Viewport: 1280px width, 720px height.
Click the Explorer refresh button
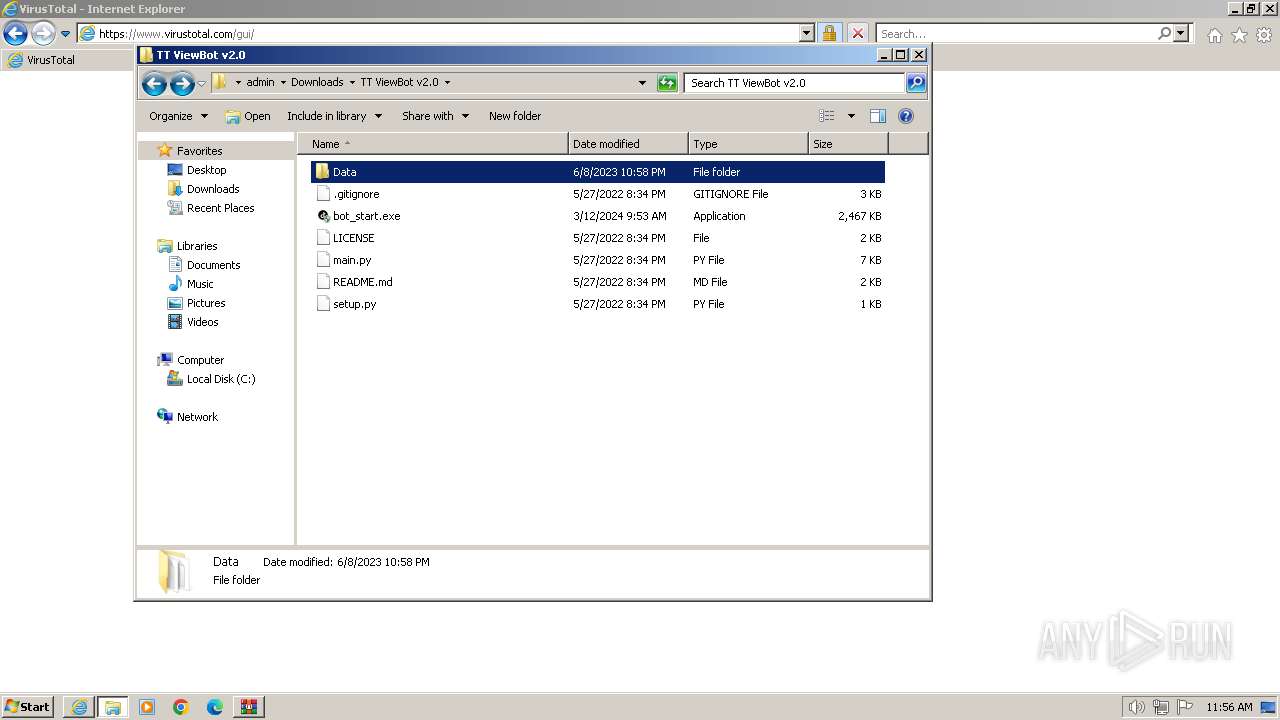pos(667,83)
